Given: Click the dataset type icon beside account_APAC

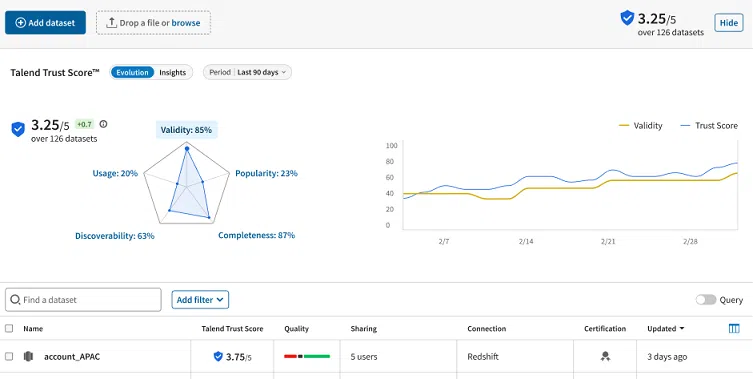Looking at the screenshot, I should pos(28,356).
